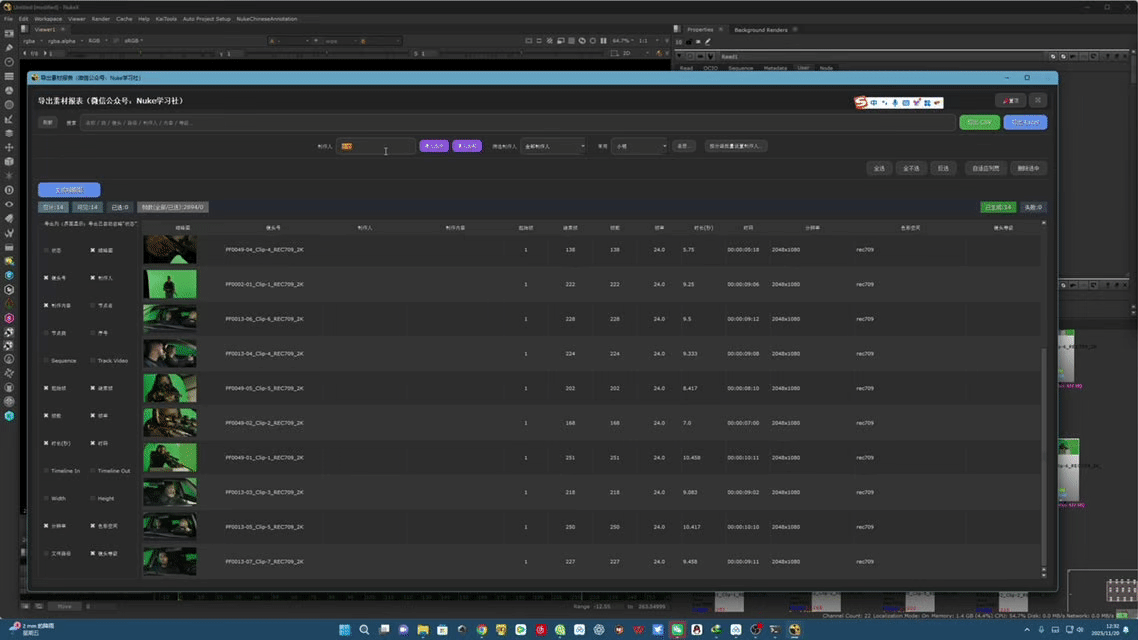This screenshot has width=1138, height=640.
Task: Select thumbnail of FF0002-01_Clip-1_REC709_2K
Action: [x=170, y=284]
